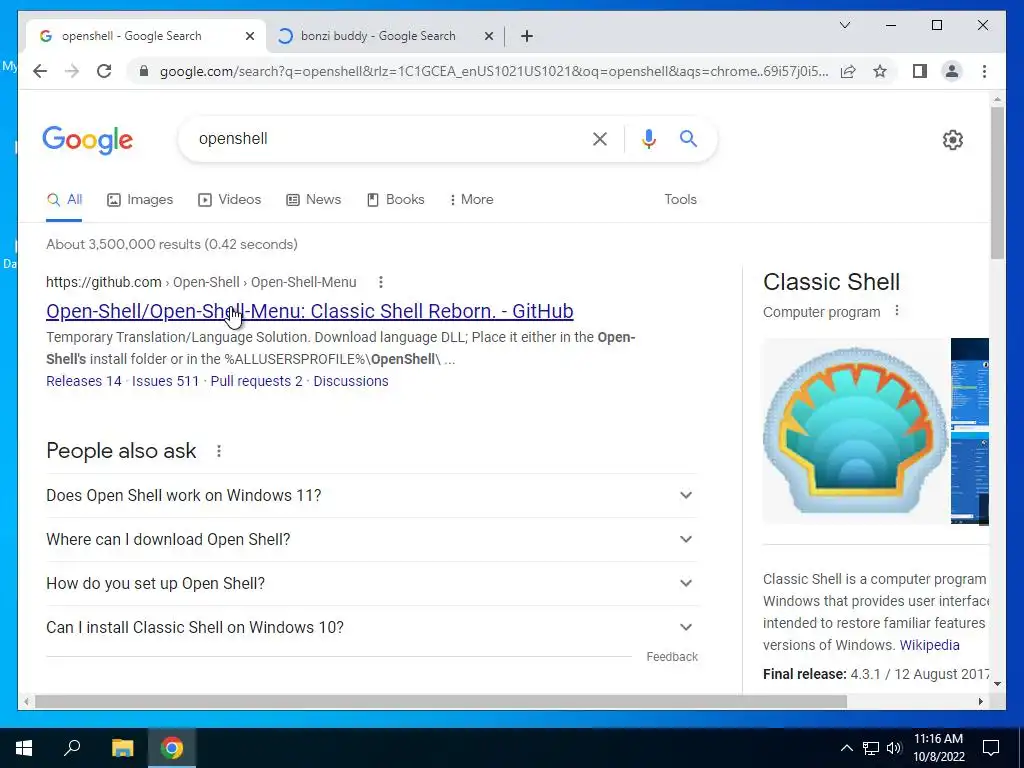Start voice search with the microphone
This screenshot has height=768, width=1024.
[648, 138]
